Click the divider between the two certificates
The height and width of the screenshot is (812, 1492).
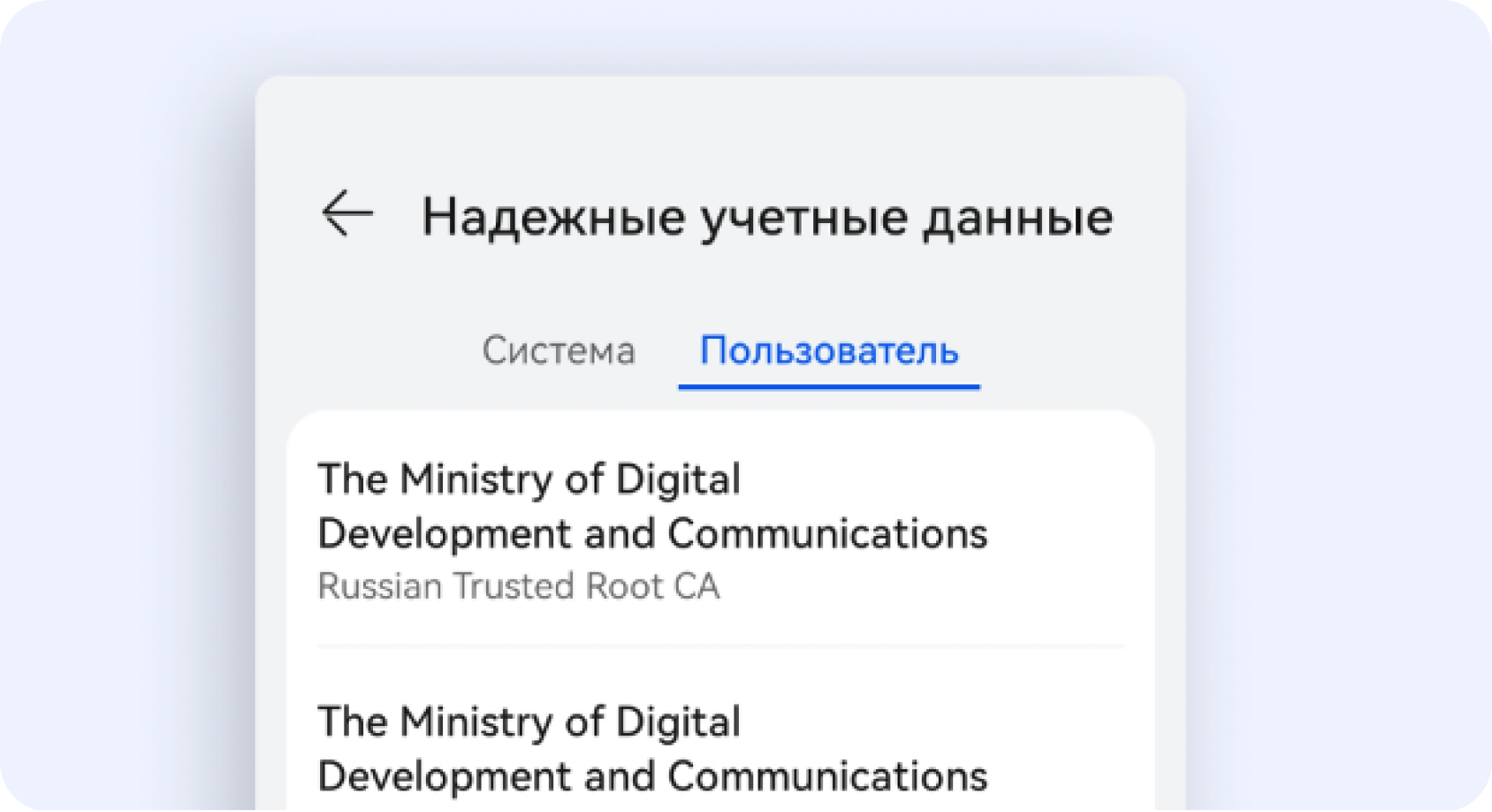[720, 645]
